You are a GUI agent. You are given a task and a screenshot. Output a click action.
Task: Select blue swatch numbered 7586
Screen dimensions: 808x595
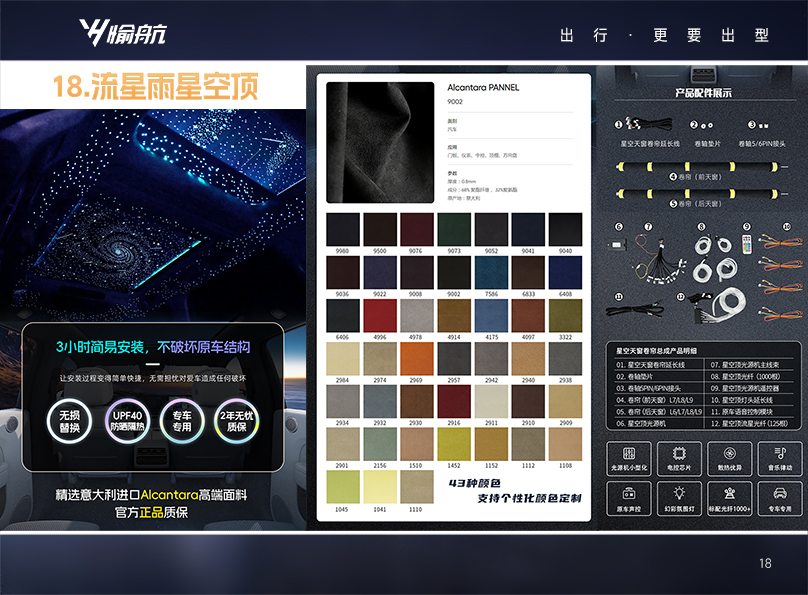pyautogui.click(x=491, y=272)
